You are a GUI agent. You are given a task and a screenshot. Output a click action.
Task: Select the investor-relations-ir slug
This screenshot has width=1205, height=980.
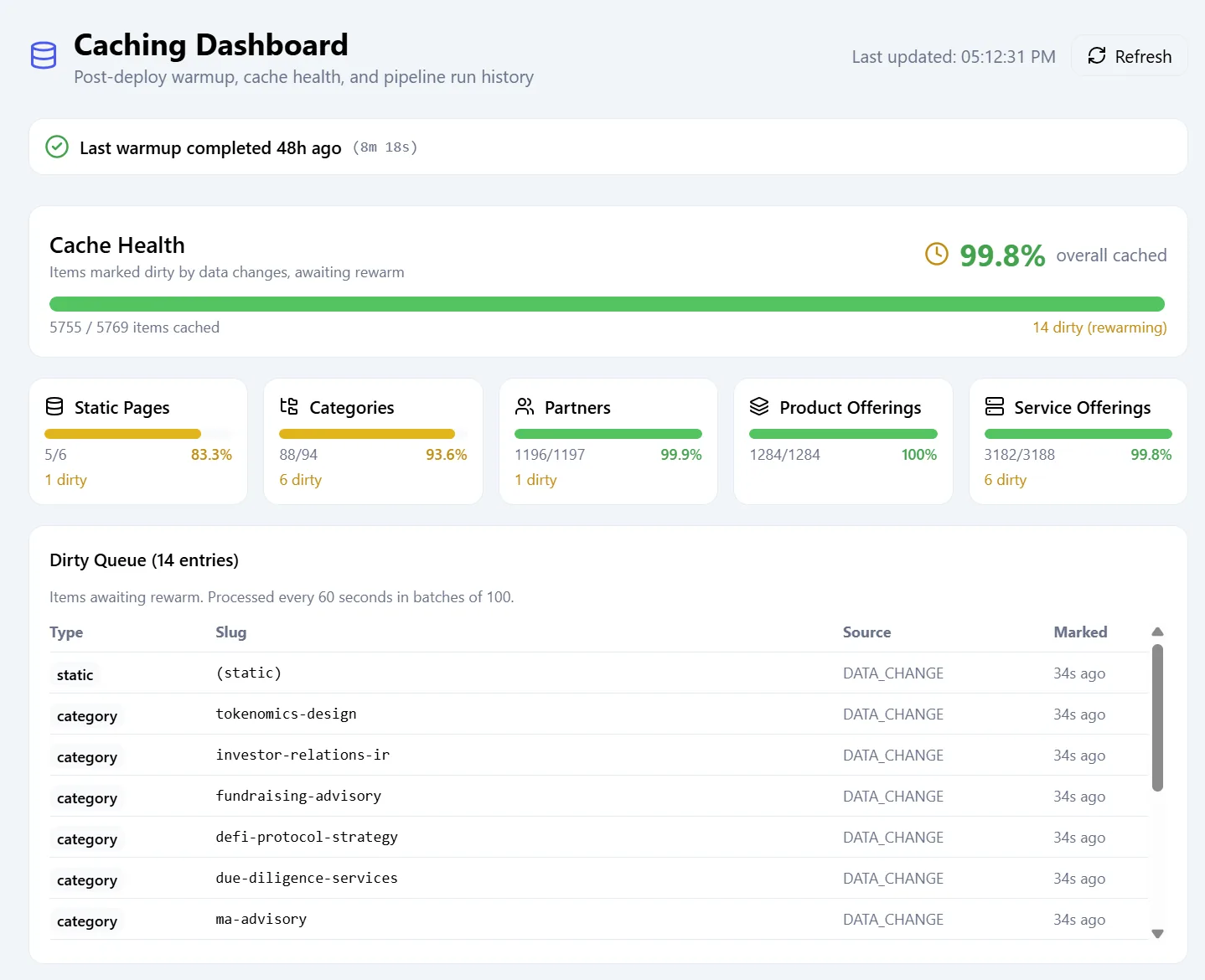coord(303,755)
